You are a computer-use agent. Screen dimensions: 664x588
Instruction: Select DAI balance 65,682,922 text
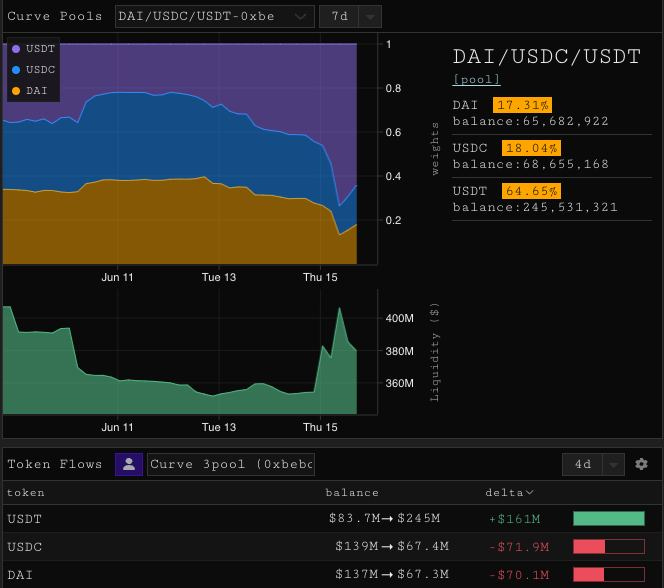coord(530,121)
